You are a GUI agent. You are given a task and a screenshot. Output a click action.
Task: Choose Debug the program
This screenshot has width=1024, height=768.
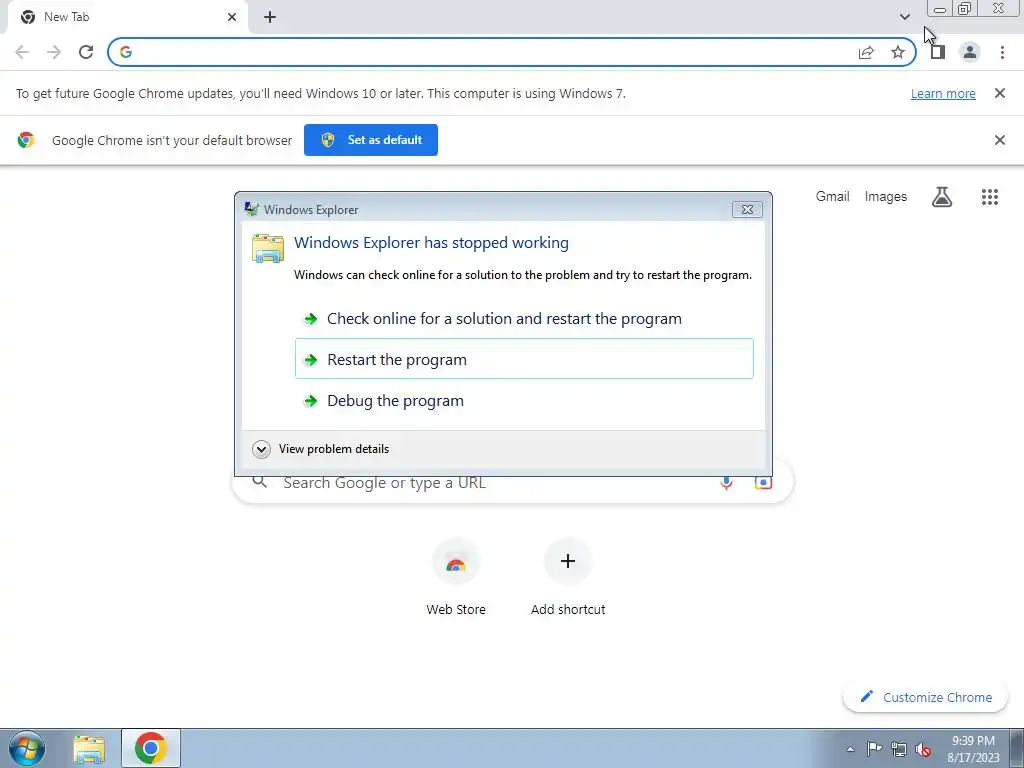point(524,400)
